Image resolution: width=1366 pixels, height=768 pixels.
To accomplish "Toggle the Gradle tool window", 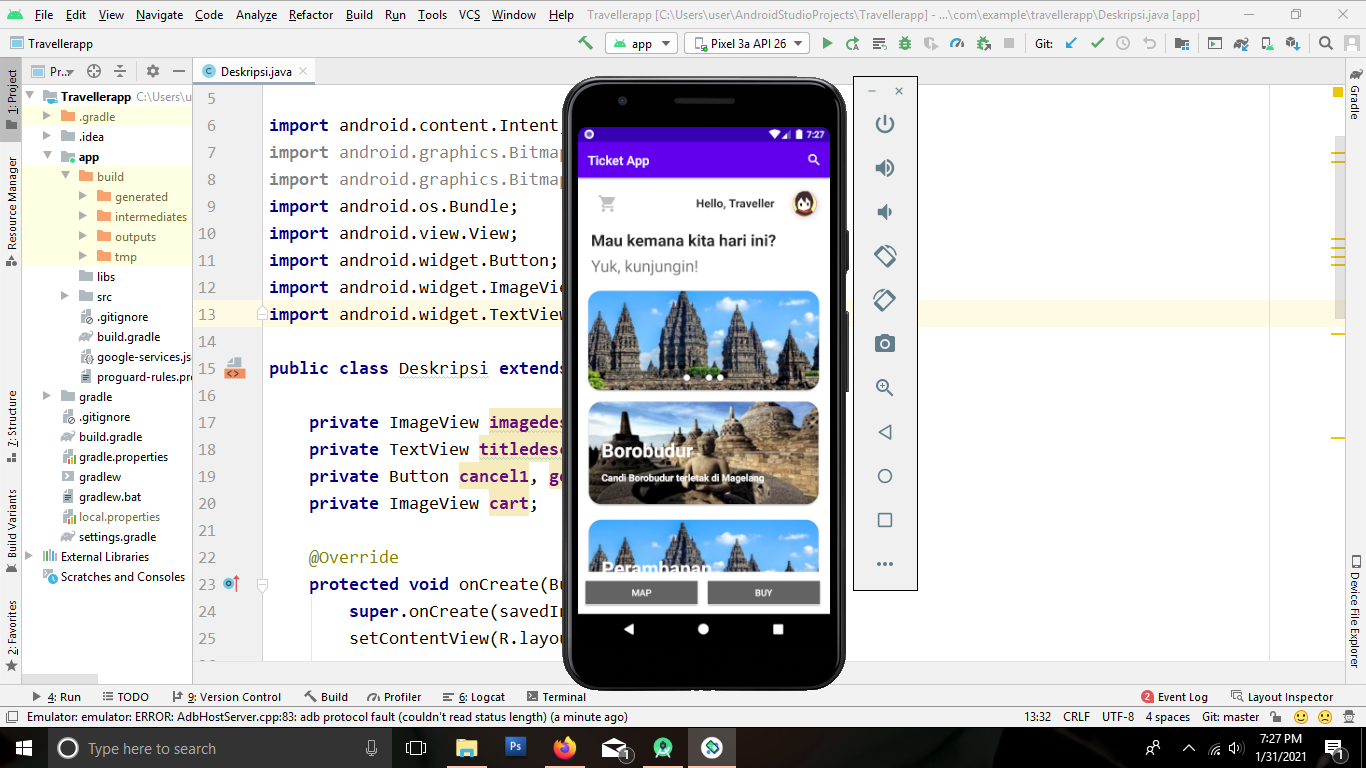I will pyautogui.click(x=1355, y=94).
